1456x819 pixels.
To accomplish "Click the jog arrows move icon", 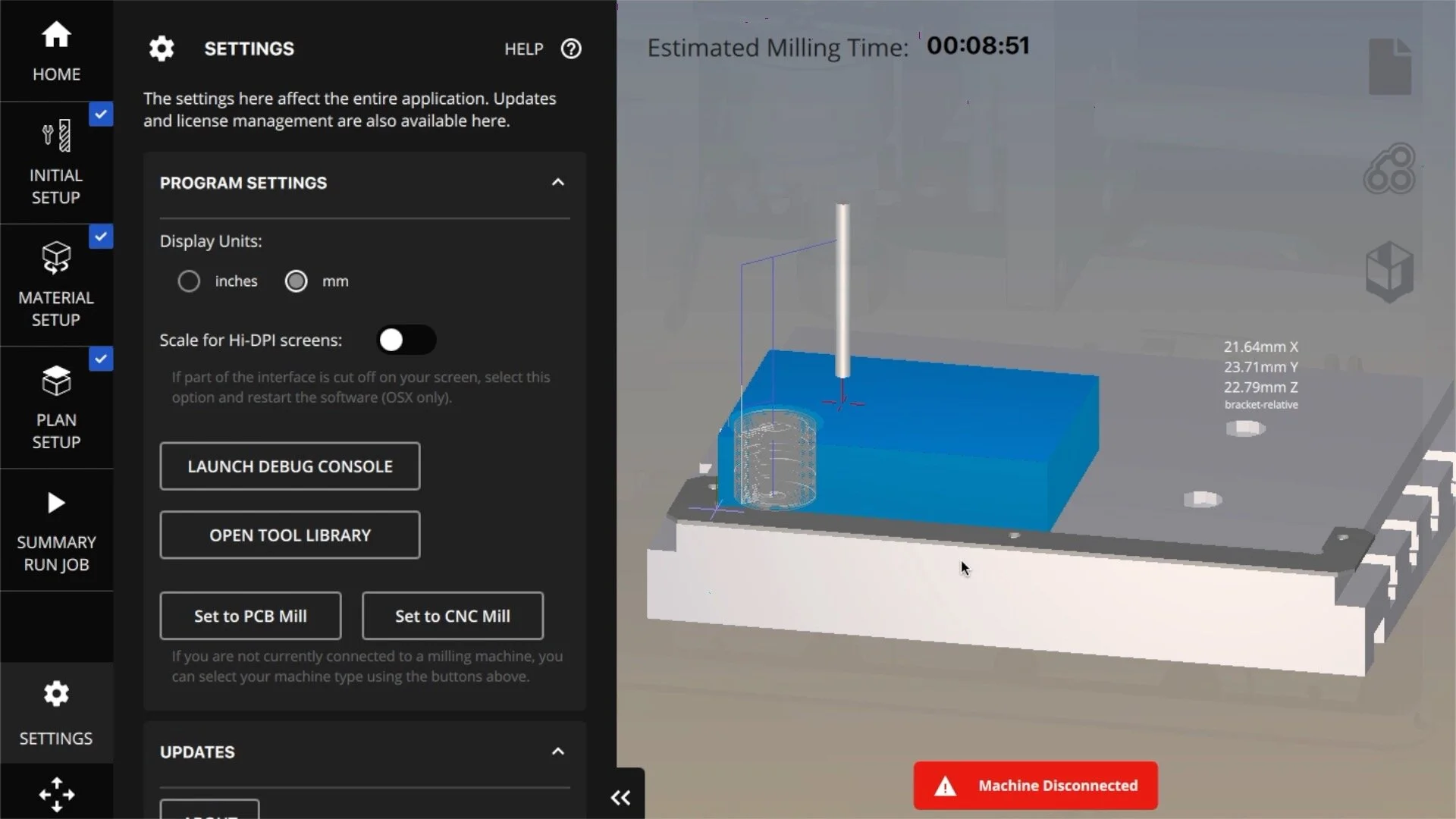I will [x=56, y=795].
